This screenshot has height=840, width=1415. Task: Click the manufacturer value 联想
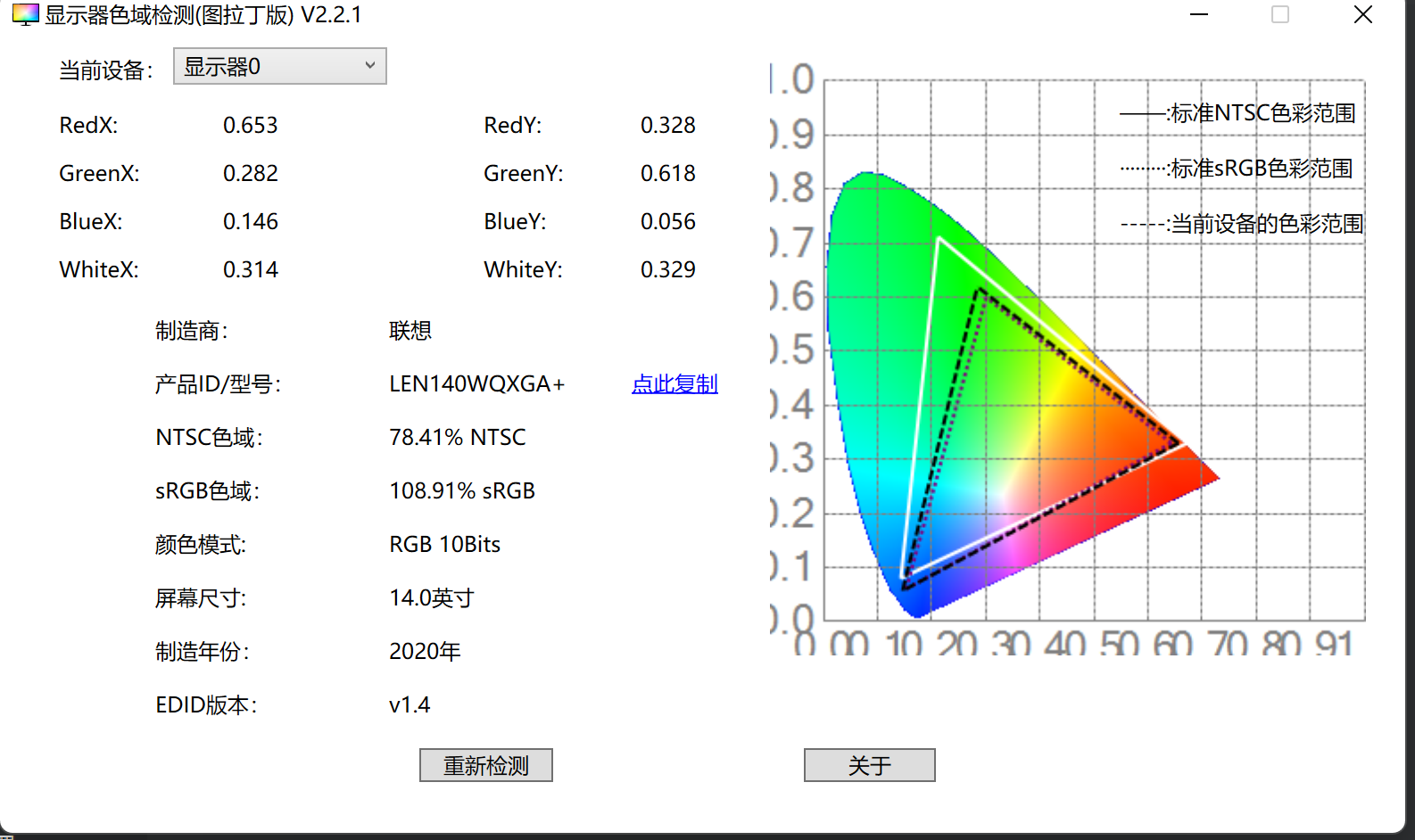tap(410, 331)
